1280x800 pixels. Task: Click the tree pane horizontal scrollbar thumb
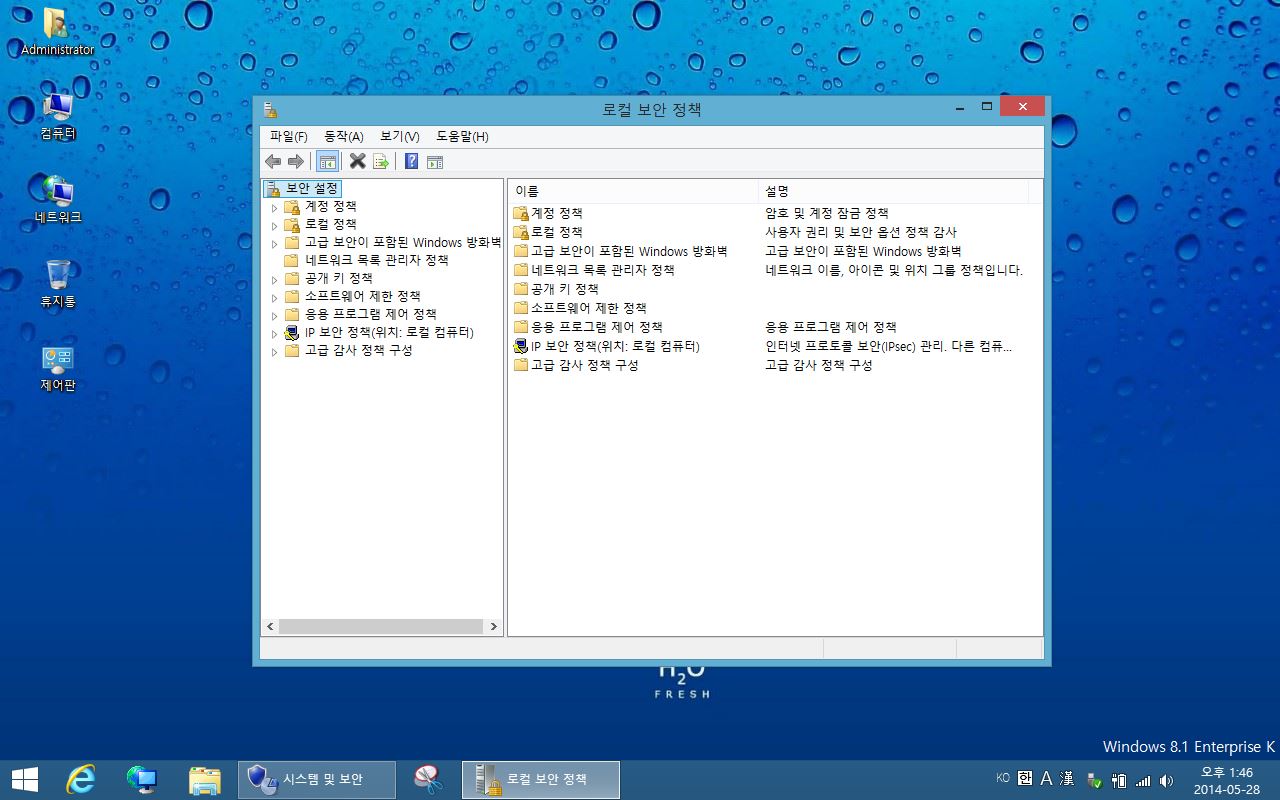(381, 626)
